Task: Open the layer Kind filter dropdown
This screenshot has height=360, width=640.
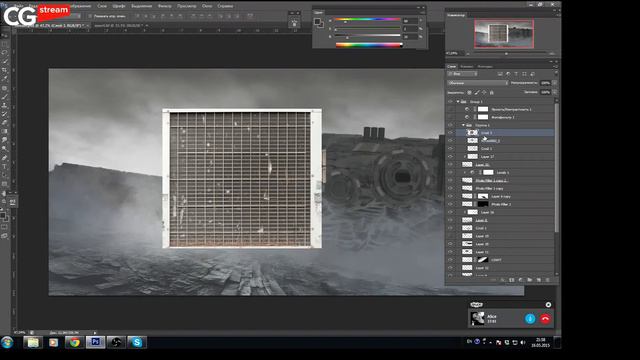Action: tap(462, 74)
